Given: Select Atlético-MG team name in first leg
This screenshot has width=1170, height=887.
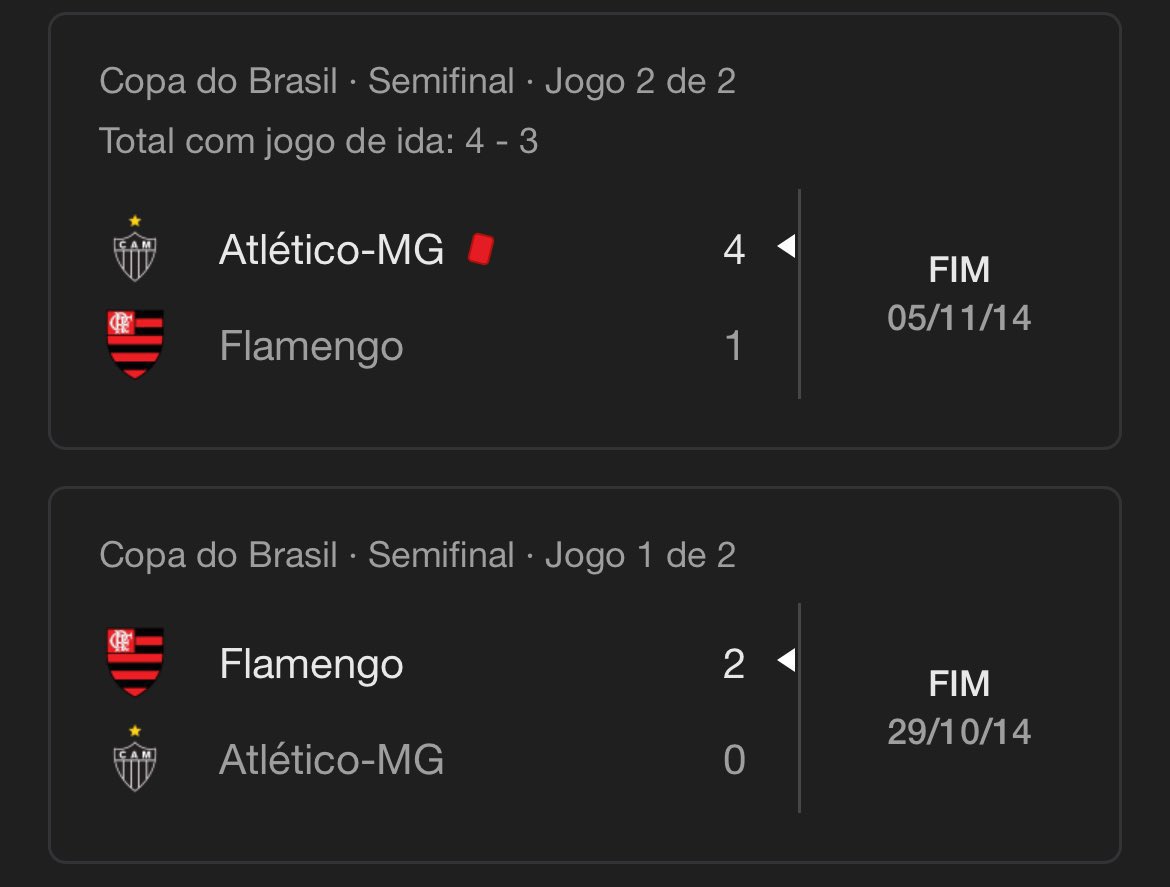Looking at the screenshot, I should click(x=331, y=759).
